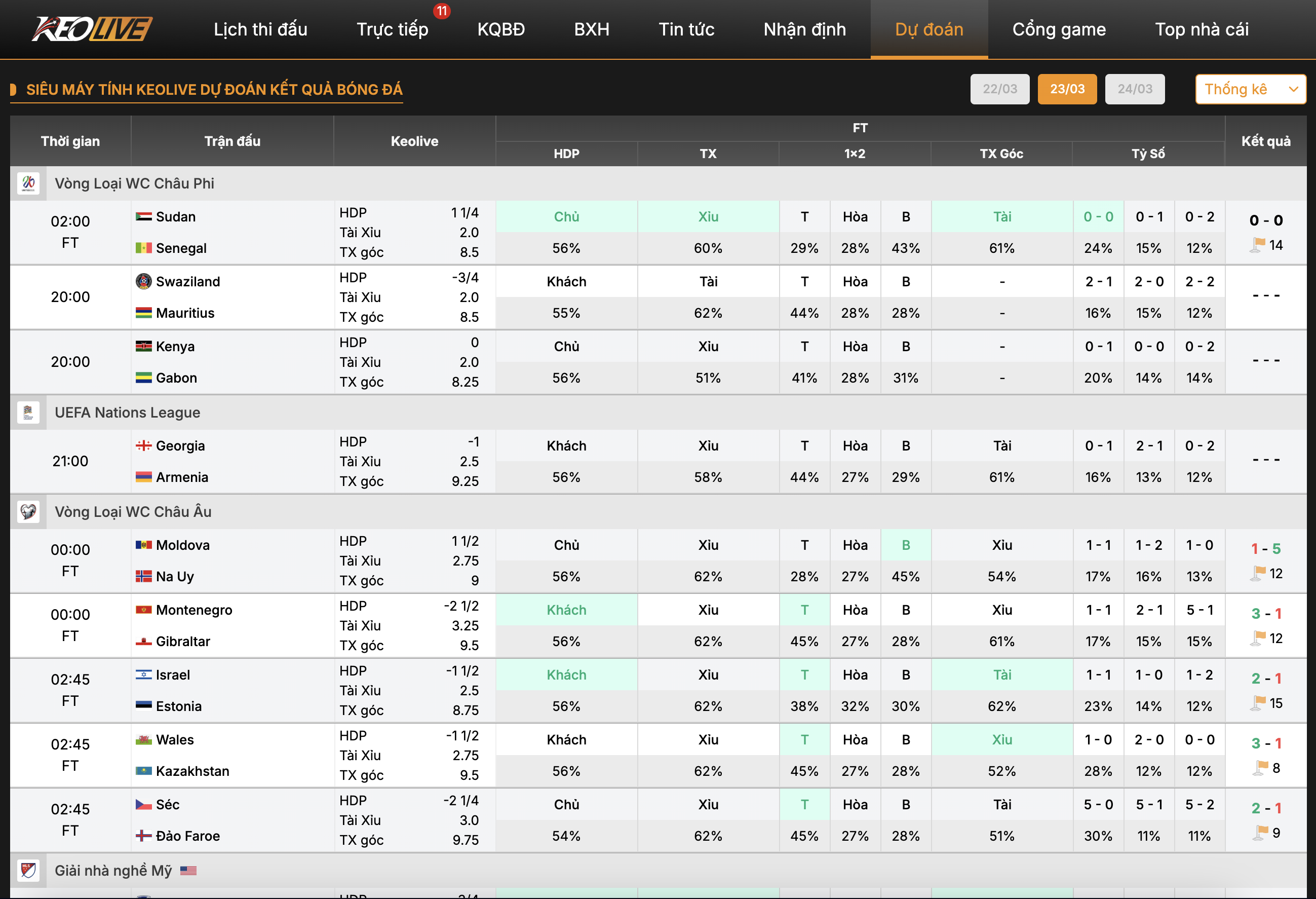Screen dimensions: 1316x899
Task: Click the KeoLive logo
Action: [x=92, y=29]
